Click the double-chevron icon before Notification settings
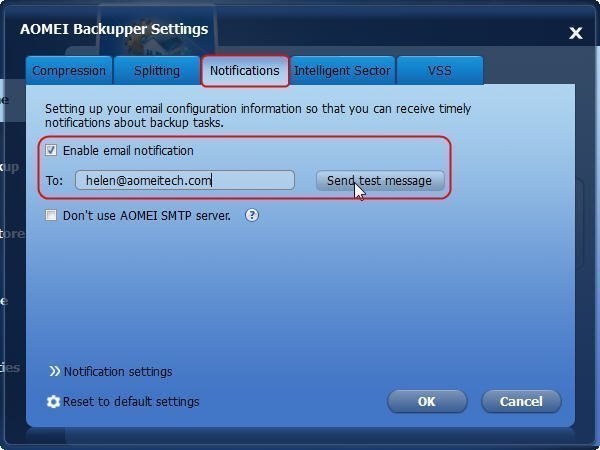 point(55,371)
